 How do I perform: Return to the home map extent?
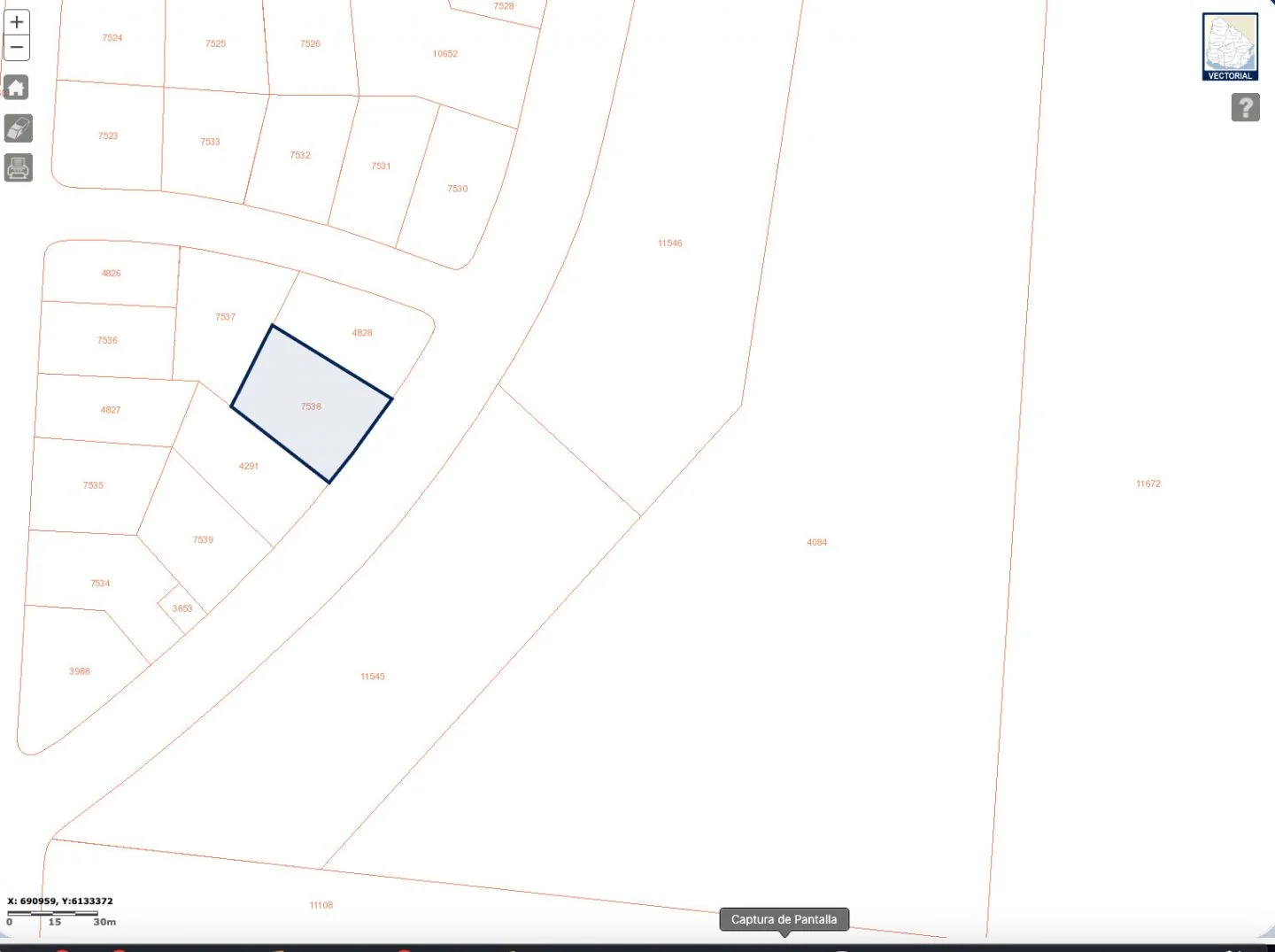tap(17, 88)
